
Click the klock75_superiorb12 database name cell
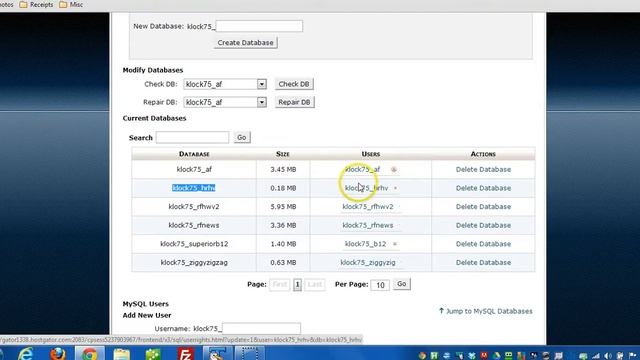pos(194,244)
